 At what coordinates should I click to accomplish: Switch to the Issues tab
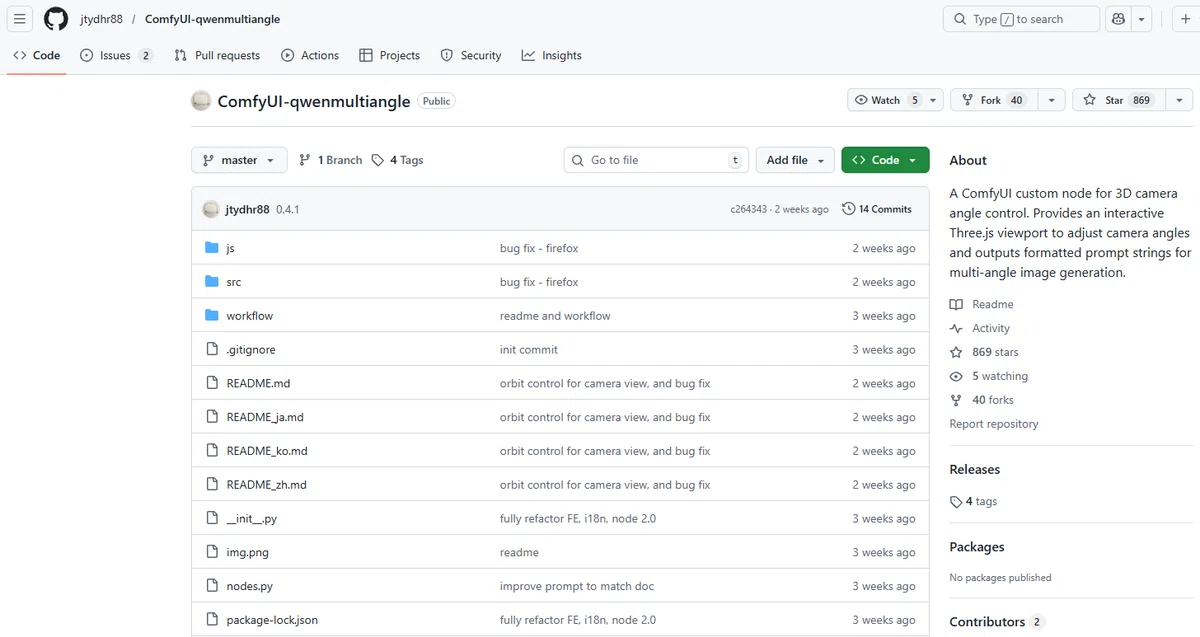pyautogui.click(x=117, y=56)
